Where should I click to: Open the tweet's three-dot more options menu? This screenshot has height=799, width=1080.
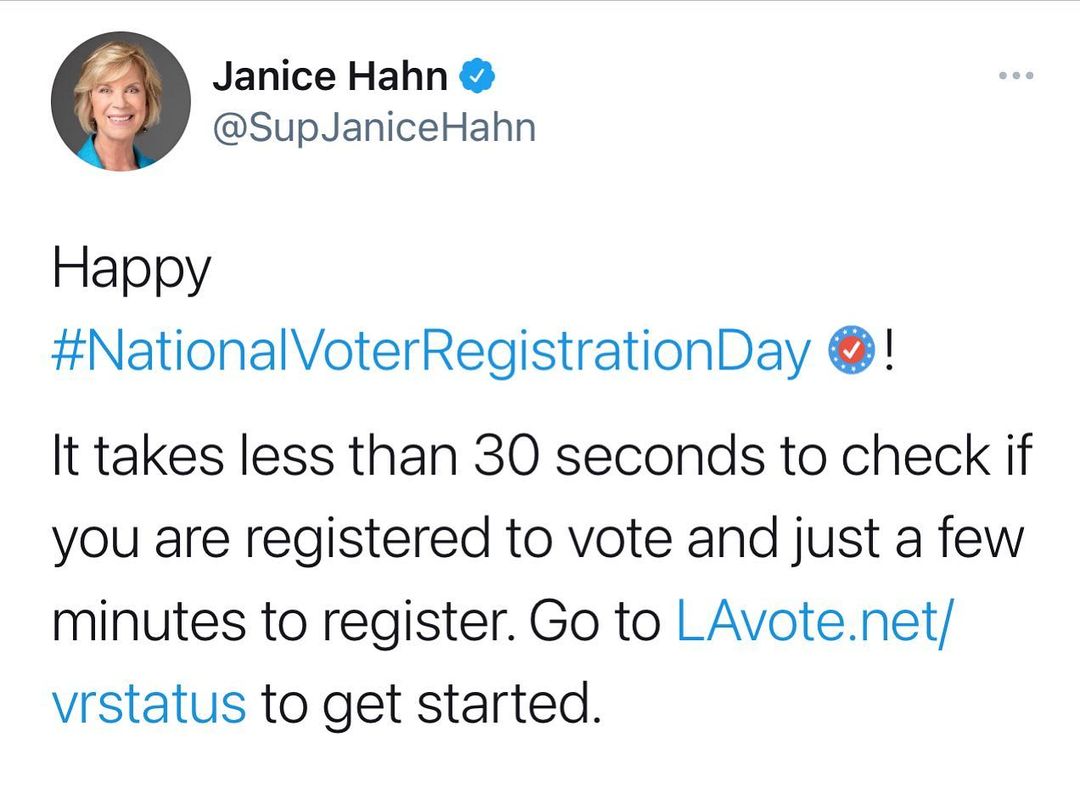pyautogui.click(x=1015, y=76)
